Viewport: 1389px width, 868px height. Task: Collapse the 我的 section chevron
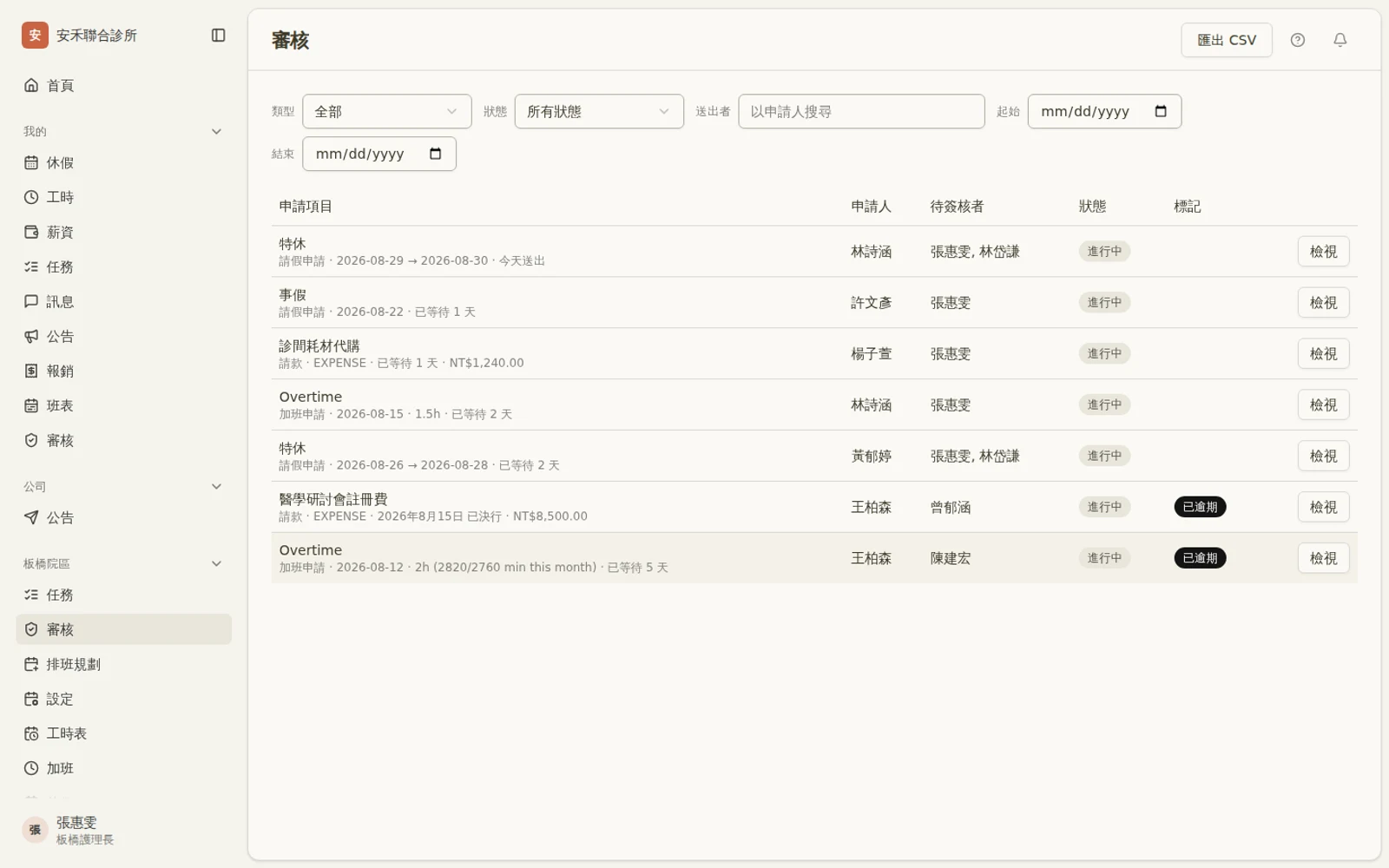click(217, 132)
